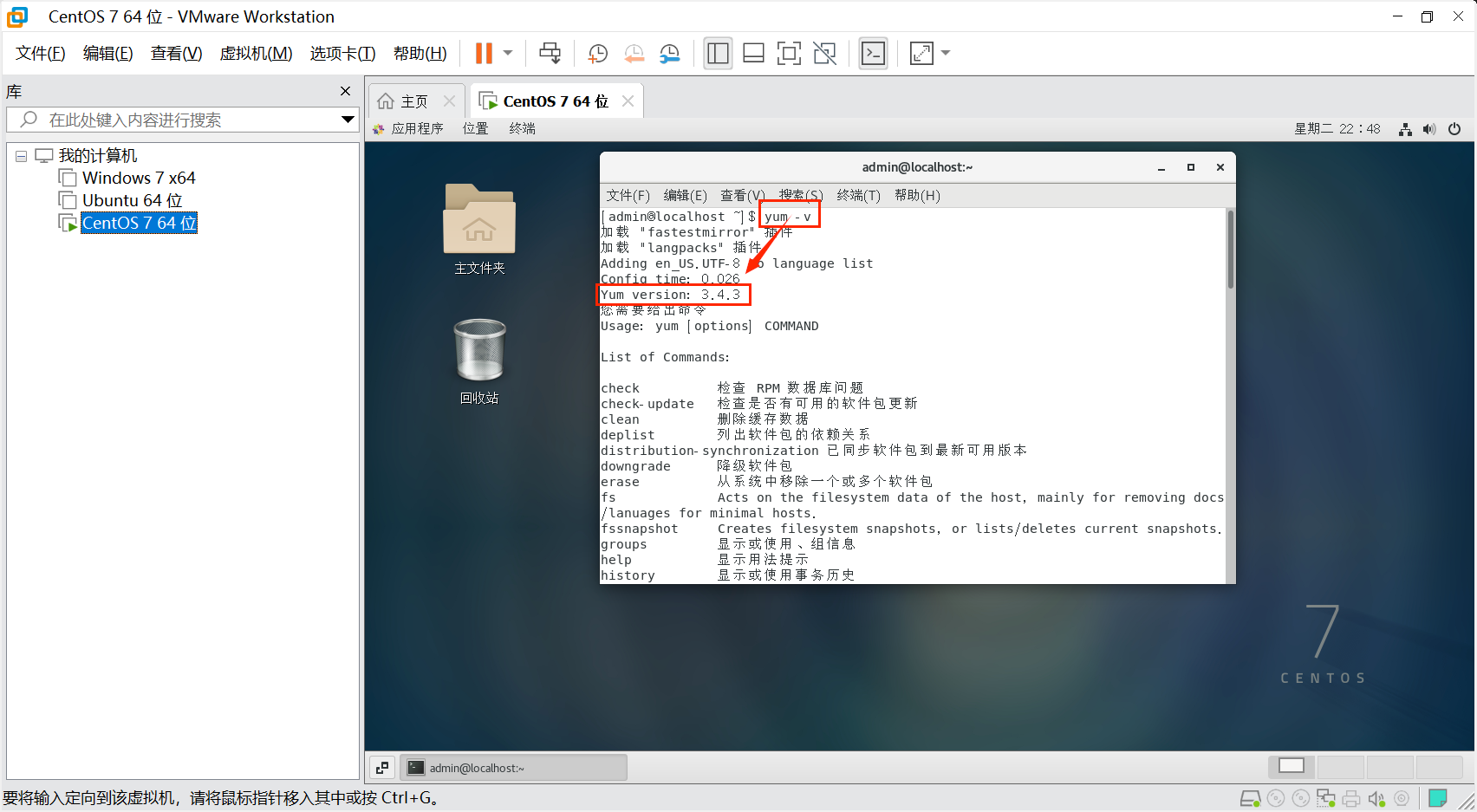Open terminal 帮助(H) menu
This screenshot has height=812, width=1477.
pyautogui.click(x=917, y=195)
